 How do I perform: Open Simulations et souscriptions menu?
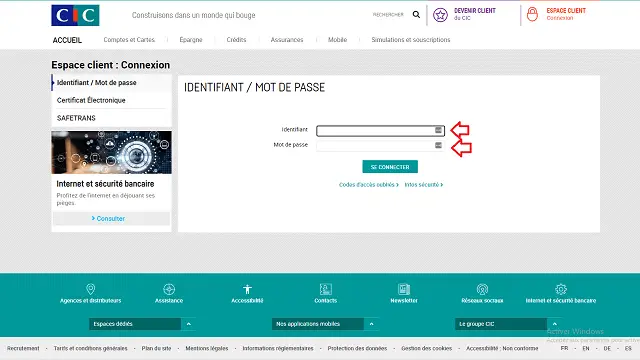click(411, 40)
